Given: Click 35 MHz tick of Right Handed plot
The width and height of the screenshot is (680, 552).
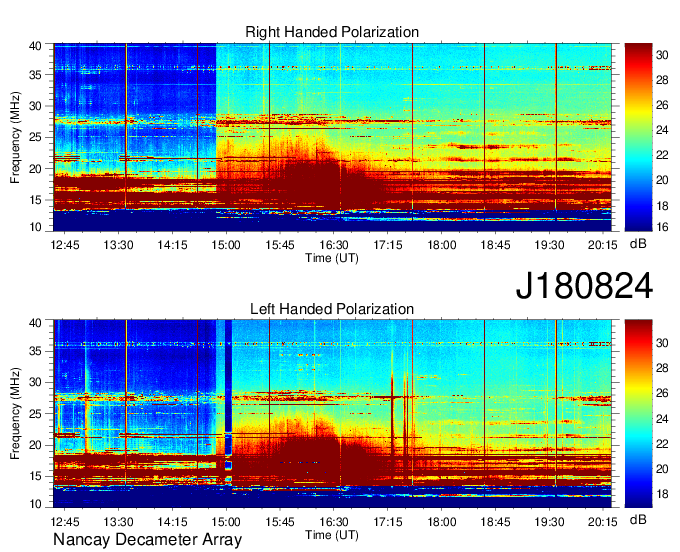Looking at the screenshot, I should [x=35, y=75].
